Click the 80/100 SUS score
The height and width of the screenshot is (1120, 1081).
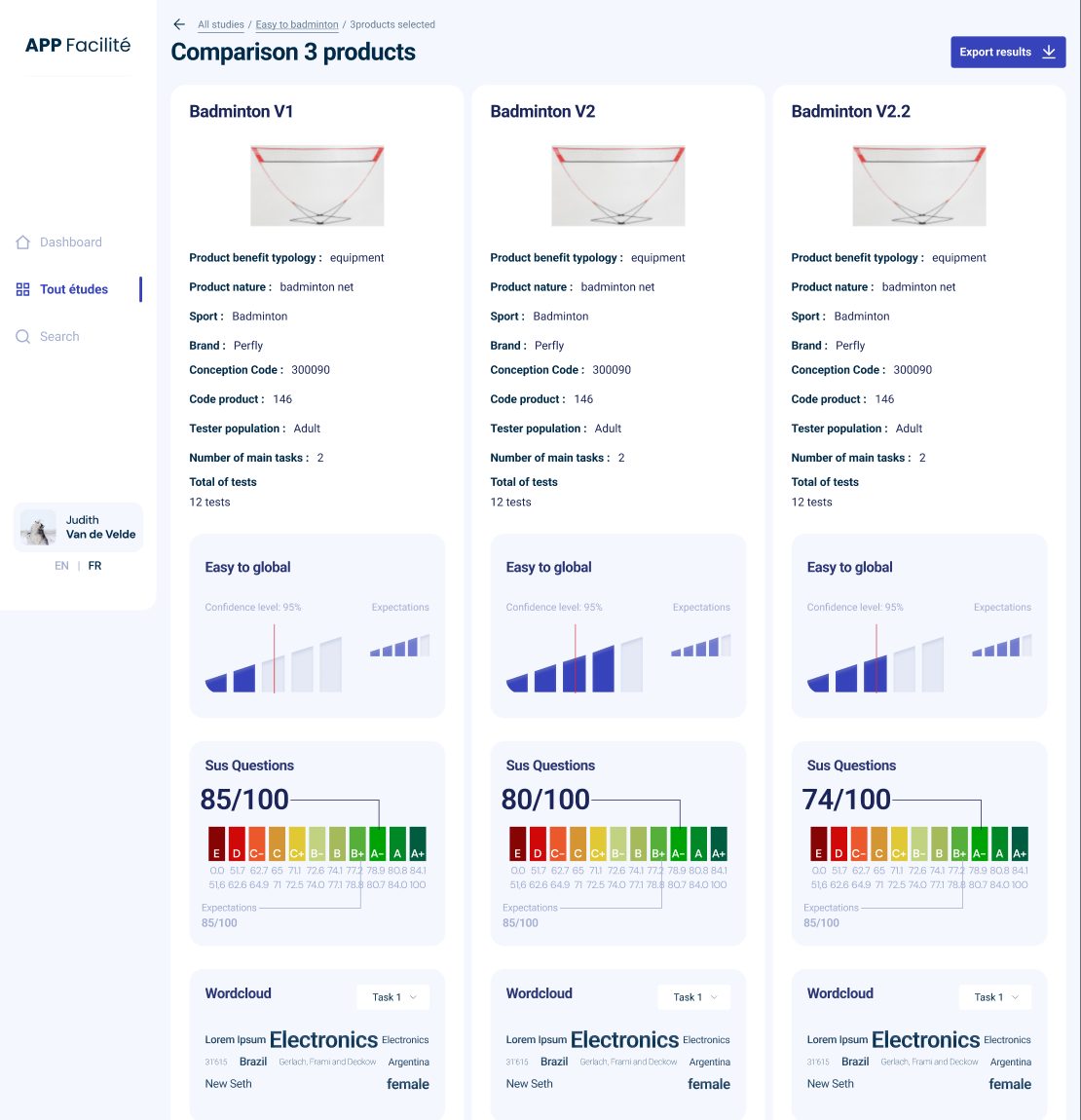(x=545, y=800)
